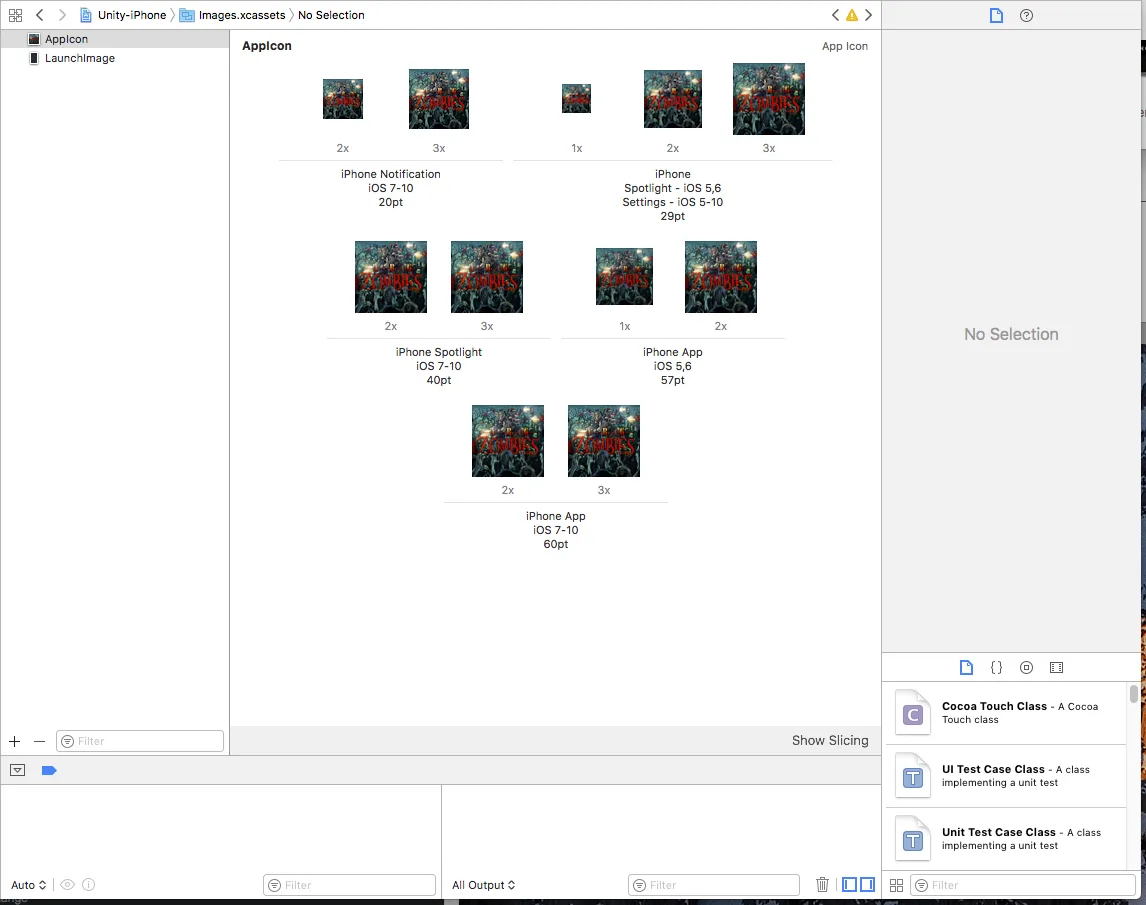Click the asset list Filter field
The height and width of the screenshot is (905, 1146).
[x=140, y=741]
